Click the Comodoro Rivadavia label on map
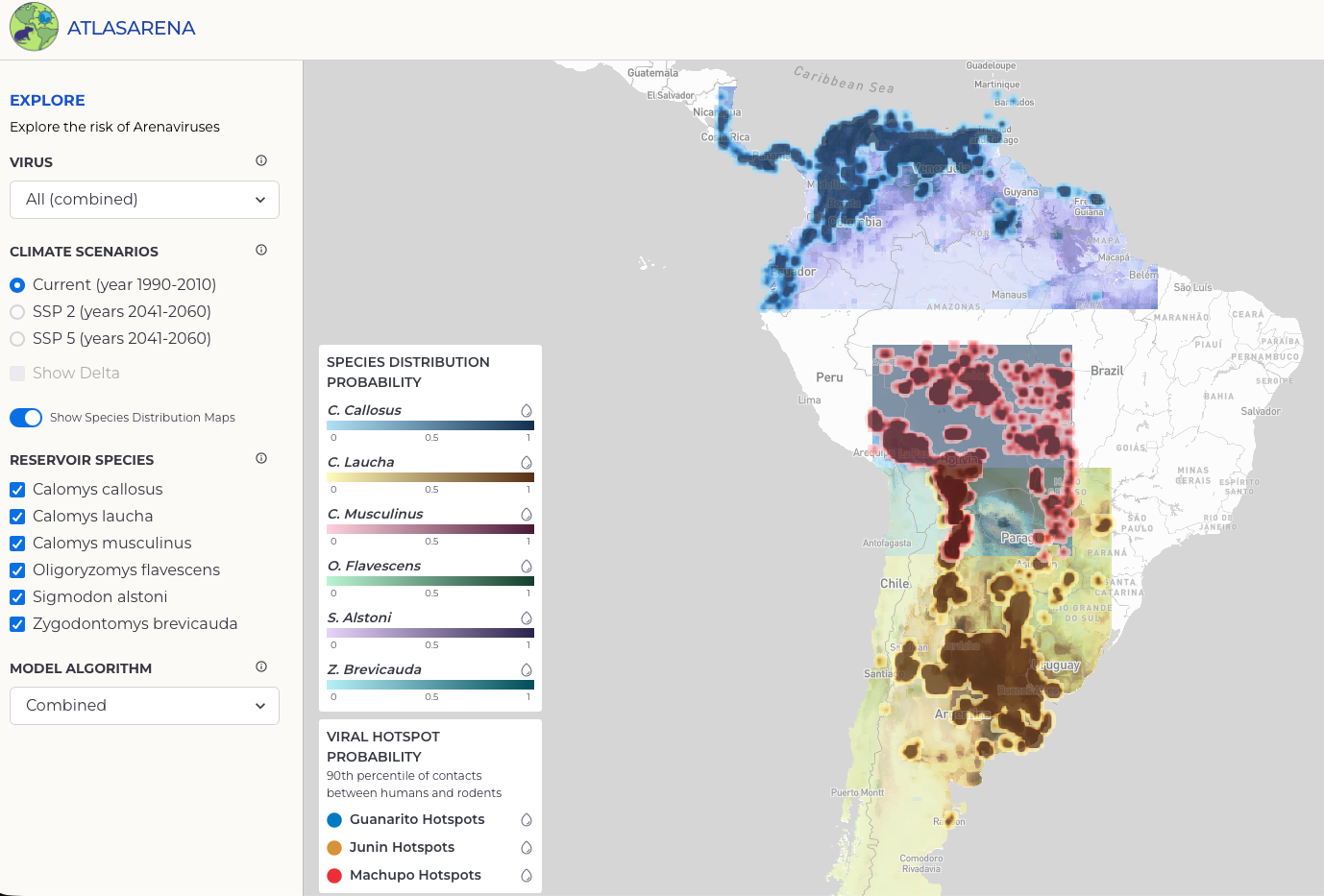 coord(920,863)
